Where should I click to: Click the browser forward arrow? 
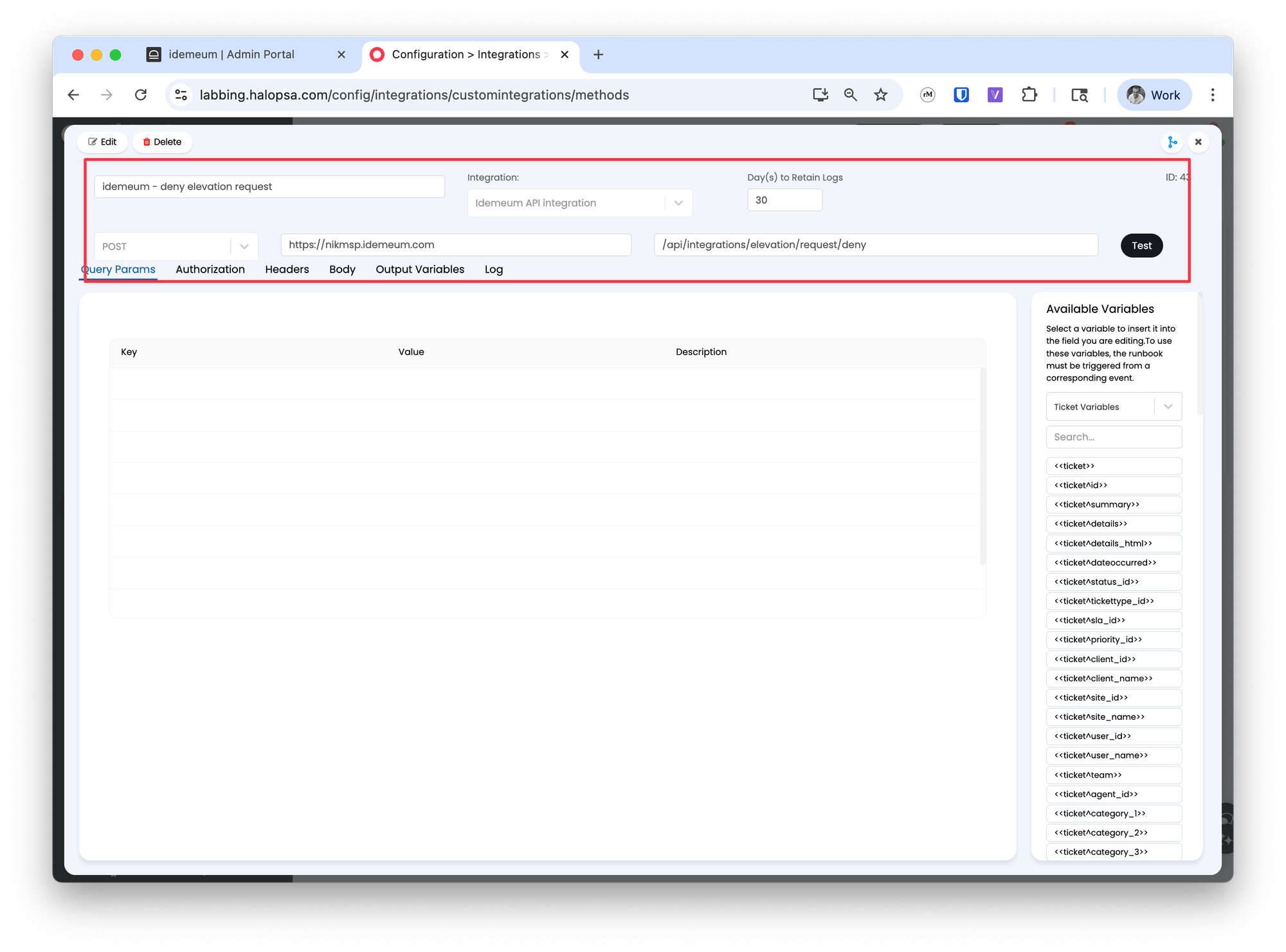(x=107, y=95)
